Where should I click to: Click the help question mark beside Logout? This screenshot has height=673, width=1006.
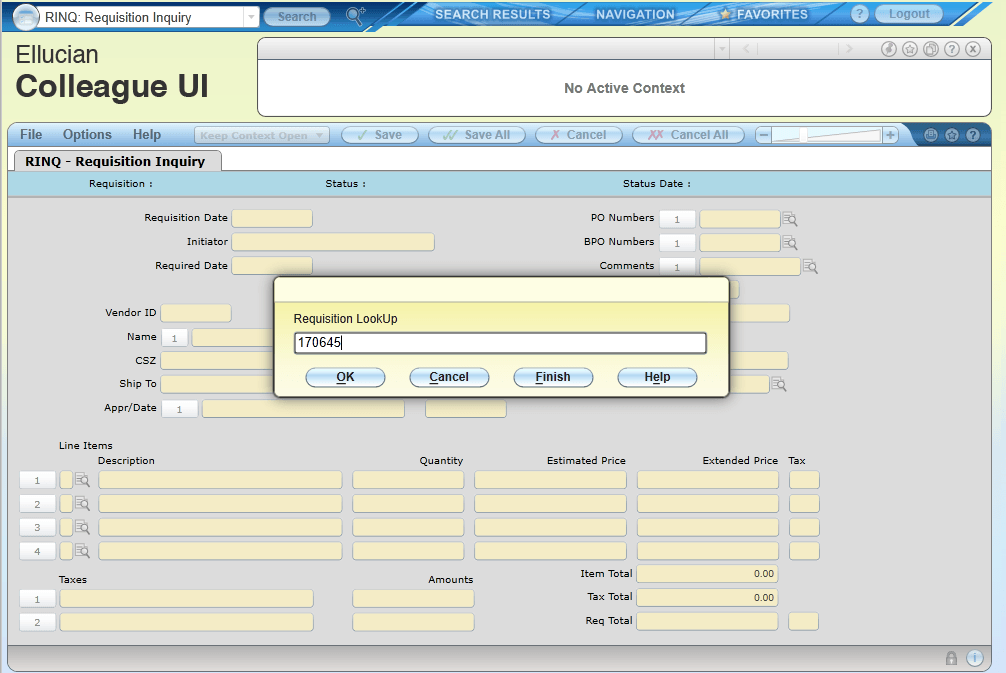[859, 15]
